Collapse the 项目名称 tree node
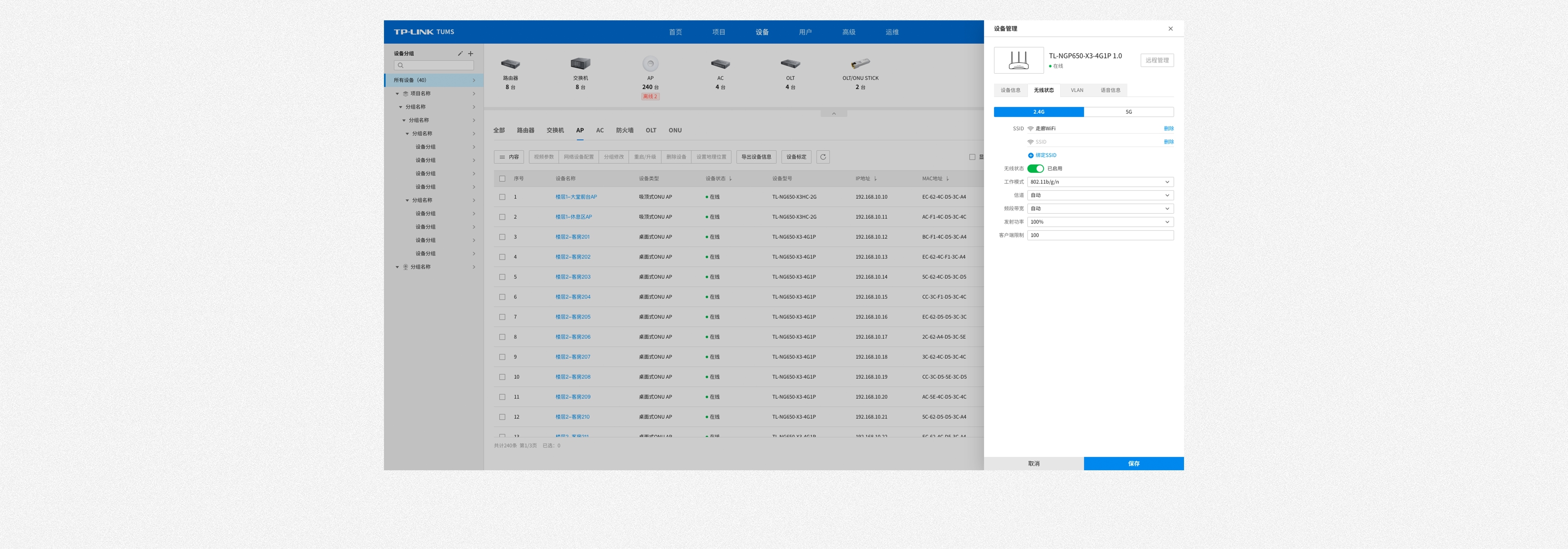 tap(398, 94)
